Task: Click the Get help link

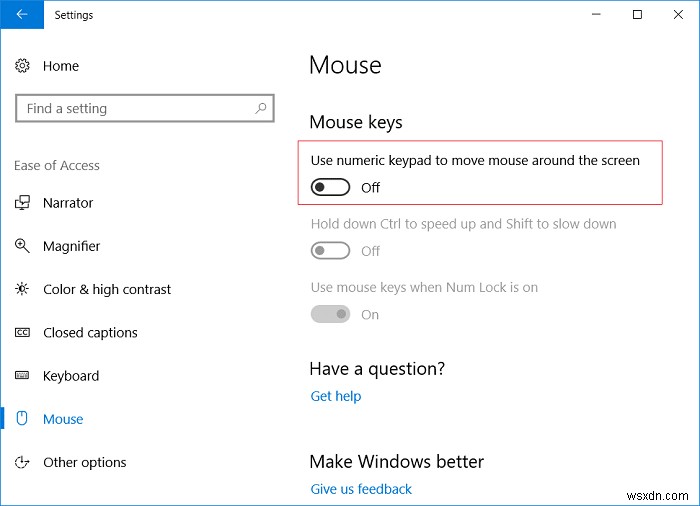Action: (x=336, y=396)
